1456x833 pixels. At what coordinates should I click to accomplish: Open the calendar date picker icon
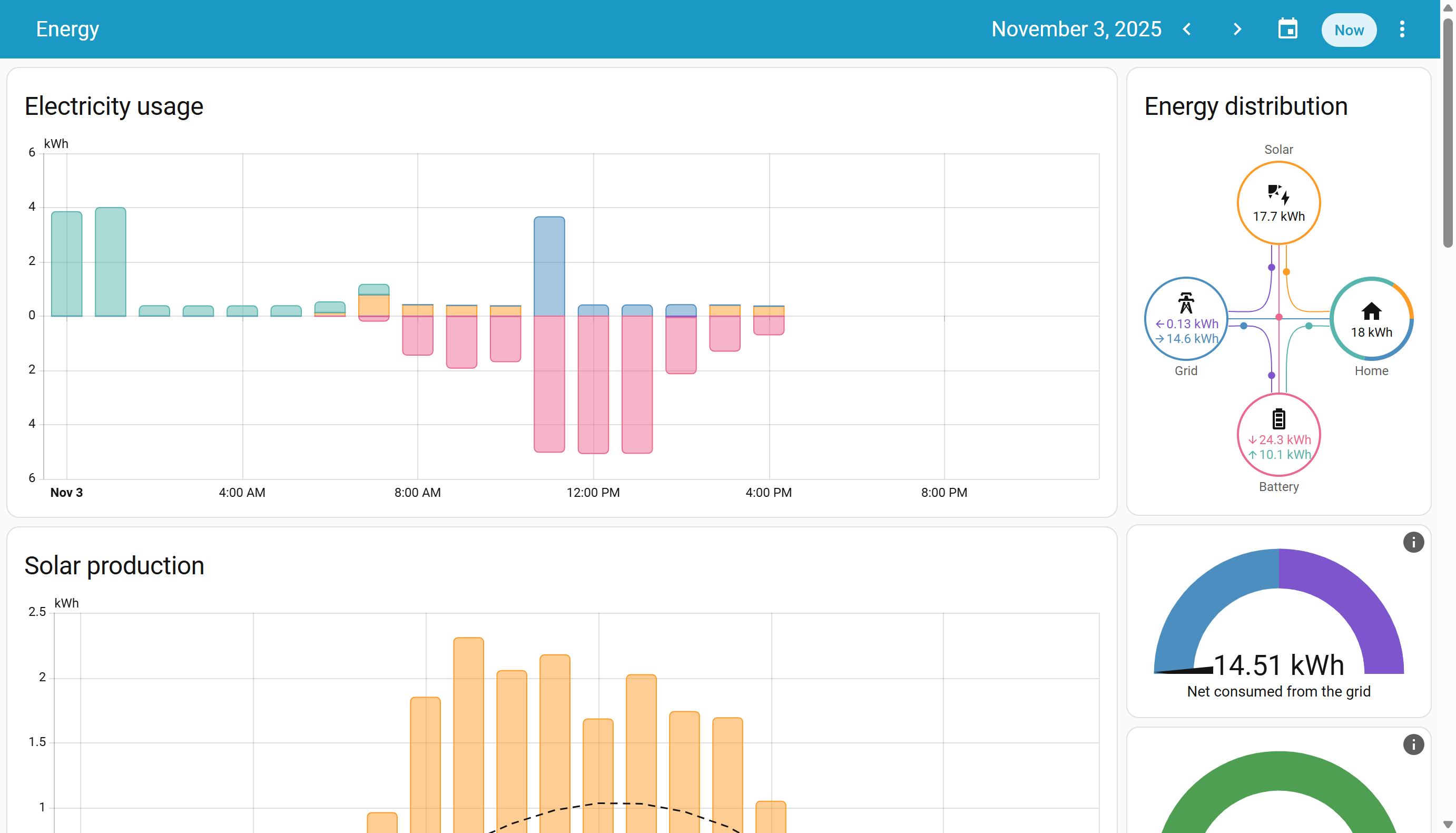tap(1287, 29)
